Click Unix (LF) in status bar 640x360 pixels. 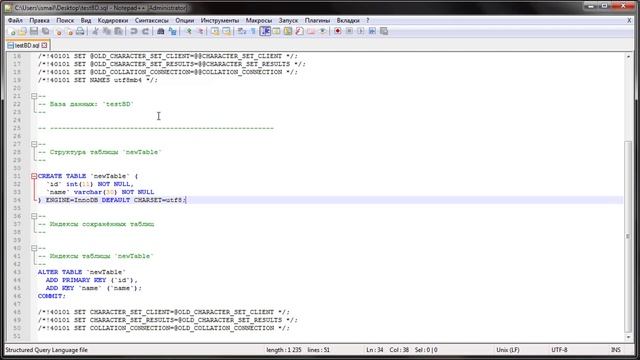(507, 350)
